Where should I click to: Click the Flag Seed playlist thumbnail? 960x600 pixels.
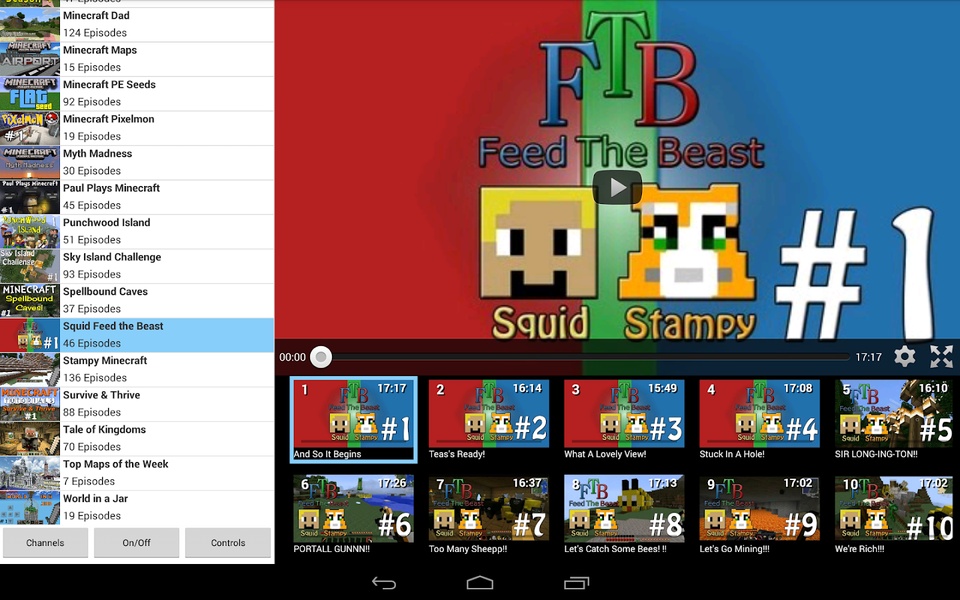pos(30,93)
